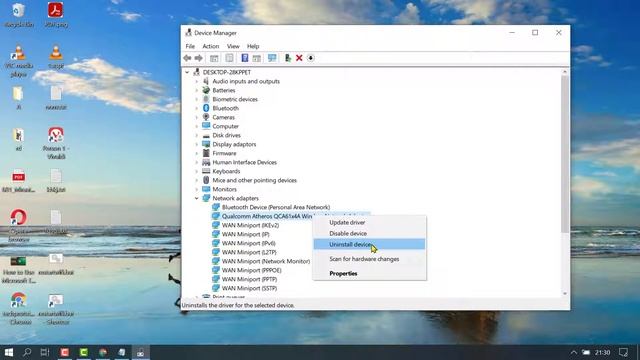The image size is (640, 360).
Task: Click the Update driver toolbar icon
Action: [288, 58]
